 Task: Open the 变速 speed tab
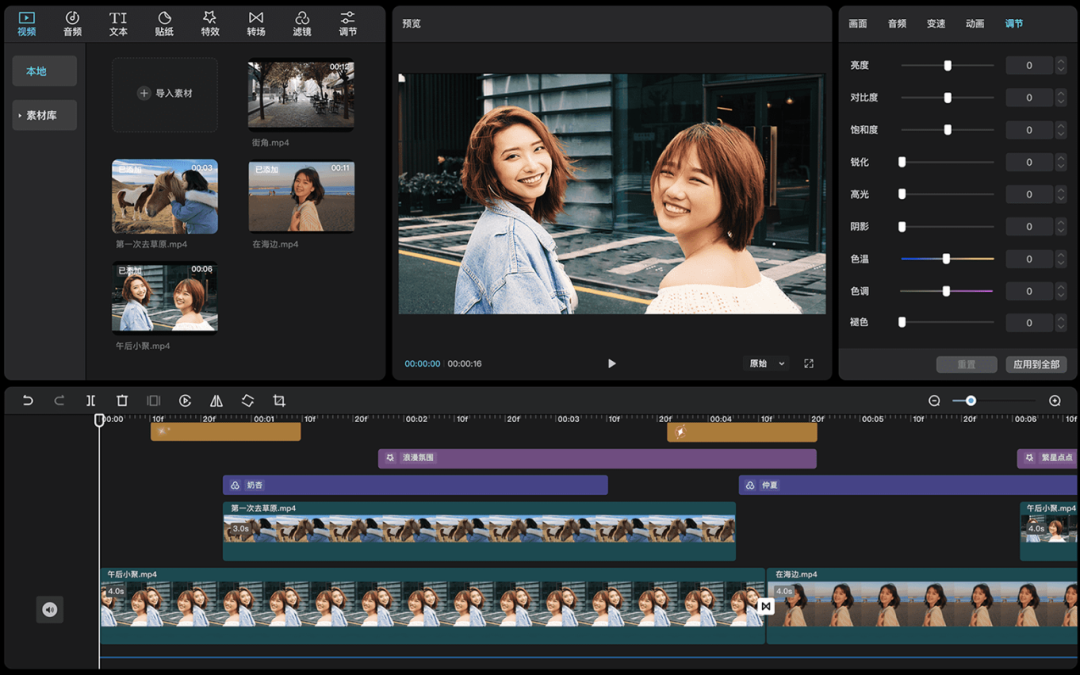[936, 24]
